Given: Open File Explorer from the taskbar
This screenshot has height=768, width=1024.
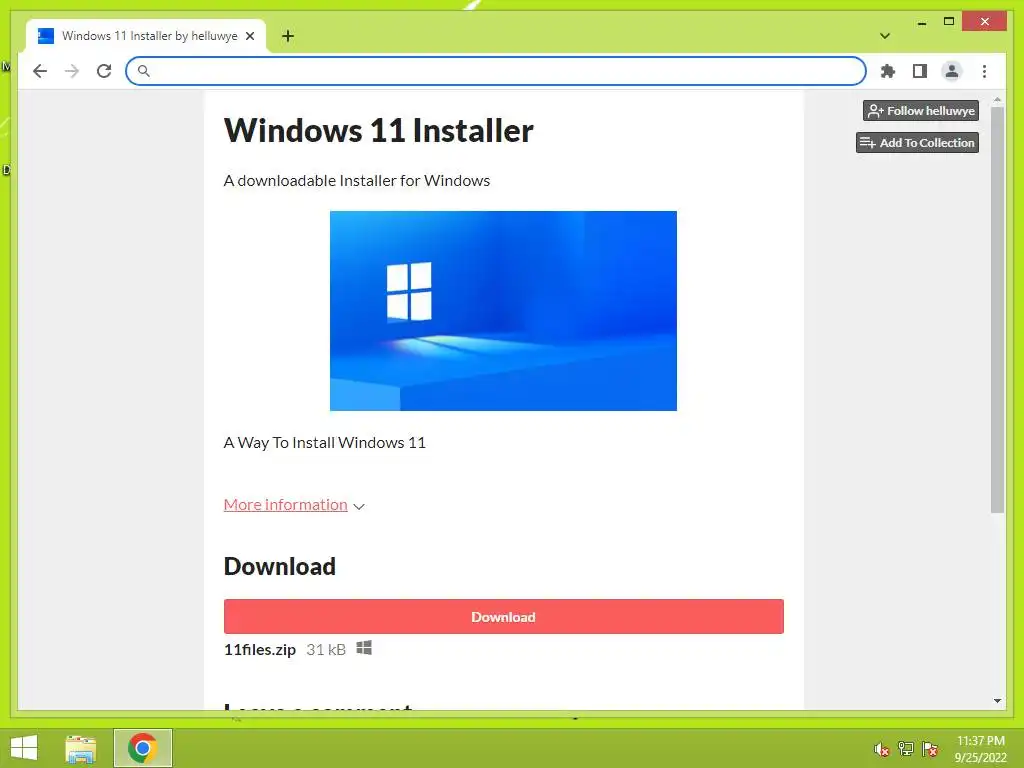Looking at the screenshot, I should 80,748.
